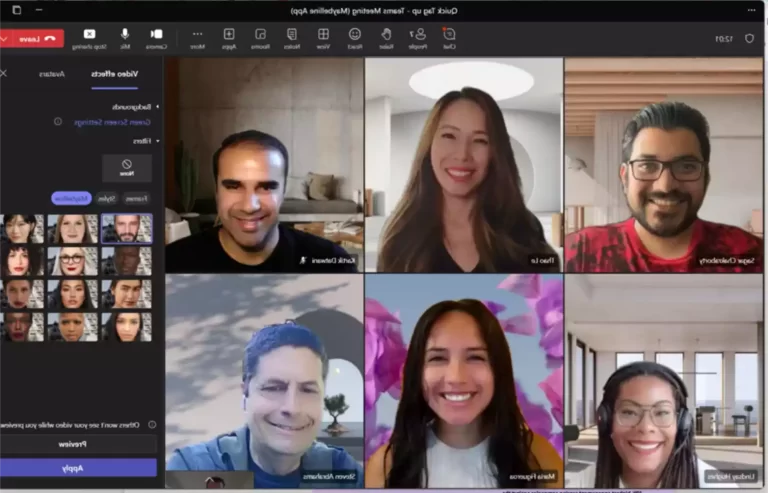Select the short curly hair red lips look
The height and width of the screenshot is (493, 768).
coord(22,261)
